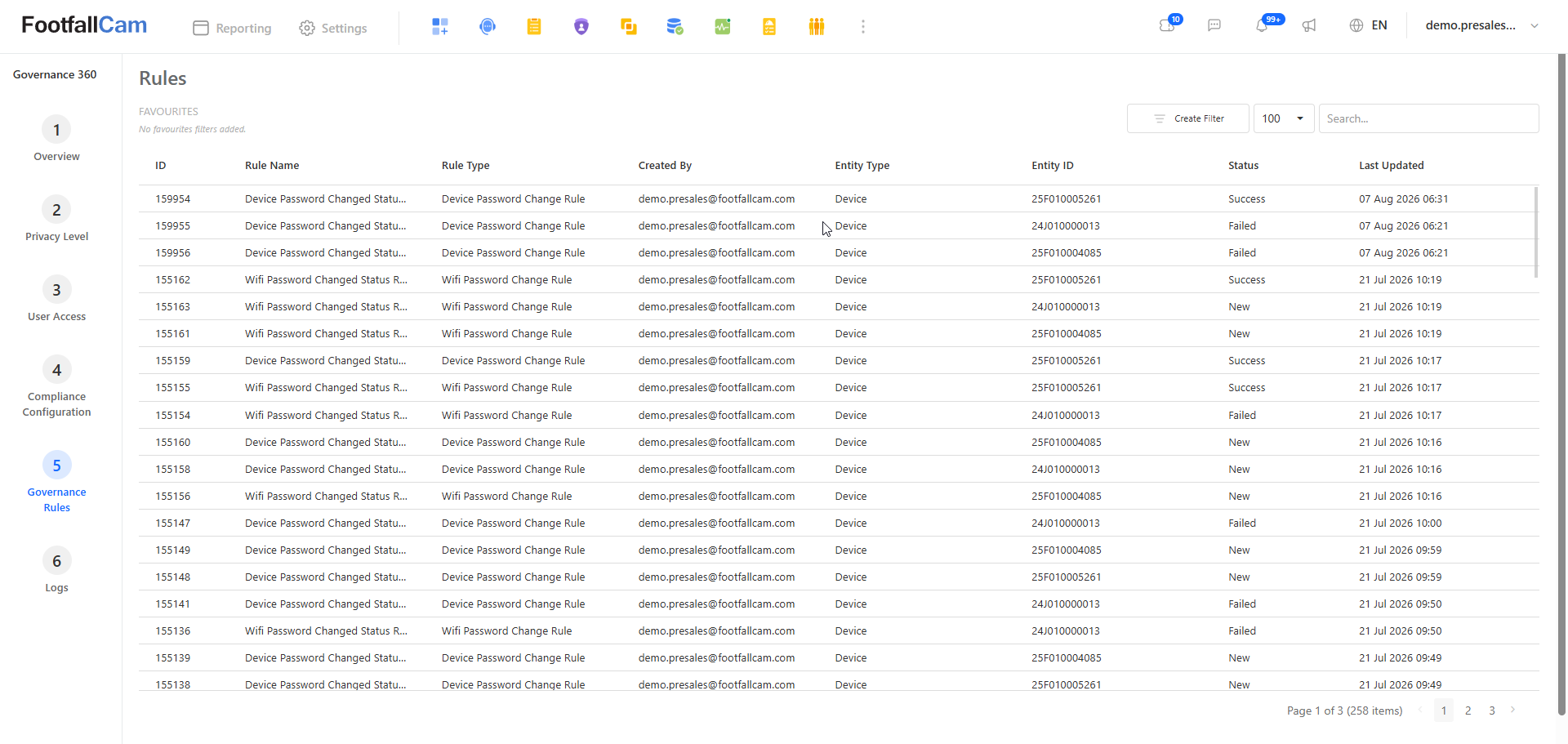Expand the demo.presales account dropdown

(1482, 25)
